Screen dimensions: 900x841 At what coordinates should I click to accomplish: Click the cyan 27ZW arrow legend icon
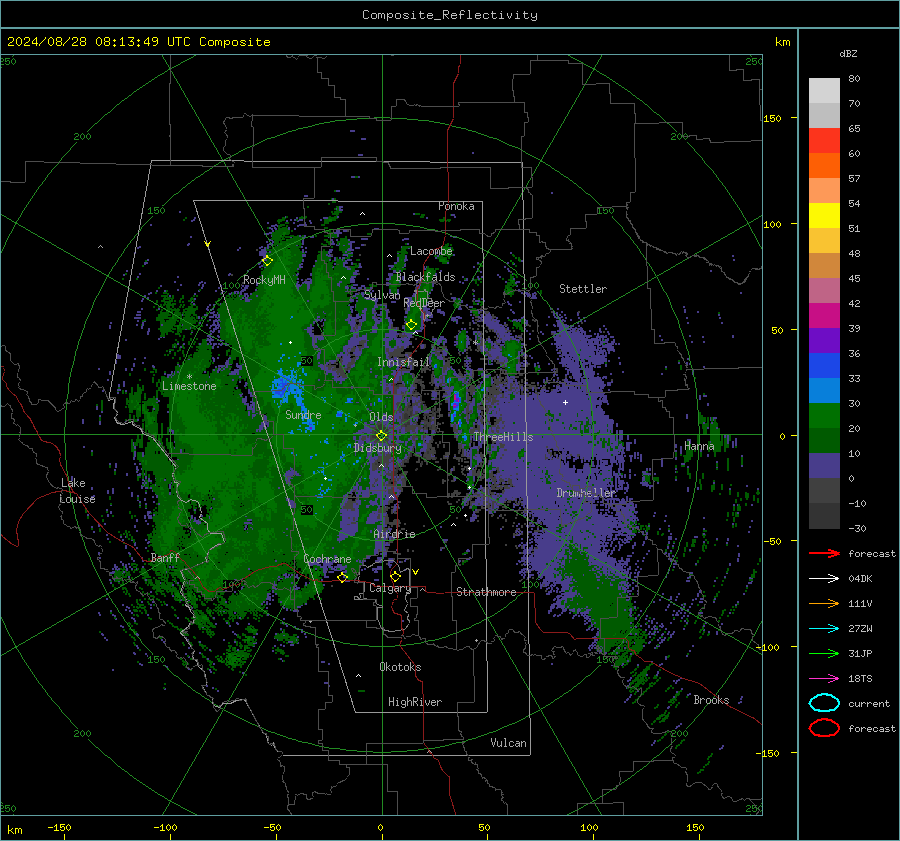[824, 629]
